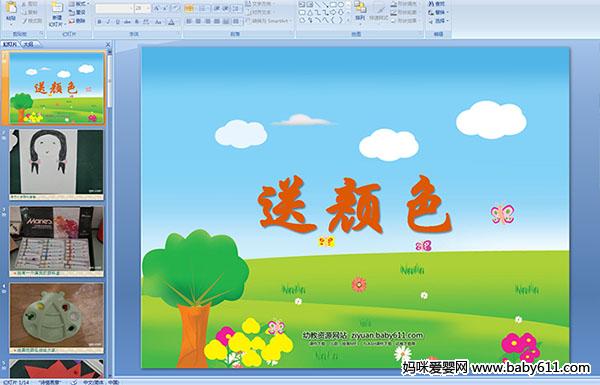Expand the Replace dropdown arrow
The height and width of the screenshot is (385, 600).
tap(447, 12)
